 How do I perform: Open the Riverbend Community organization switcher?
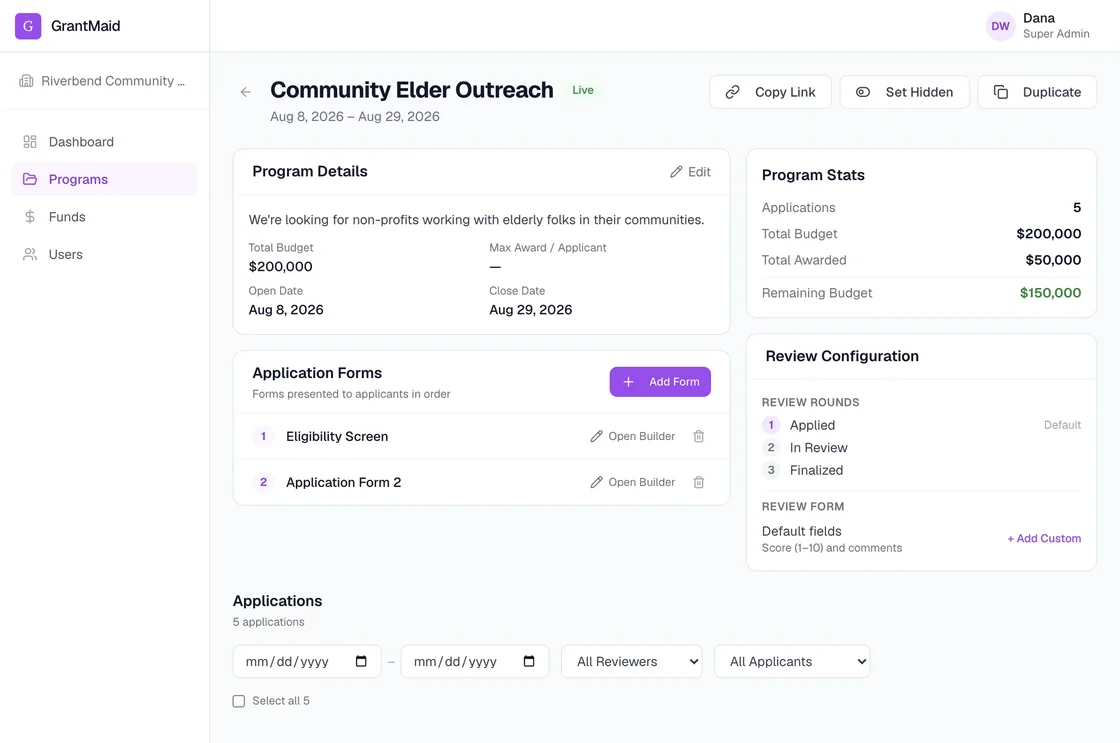(104, 81)
